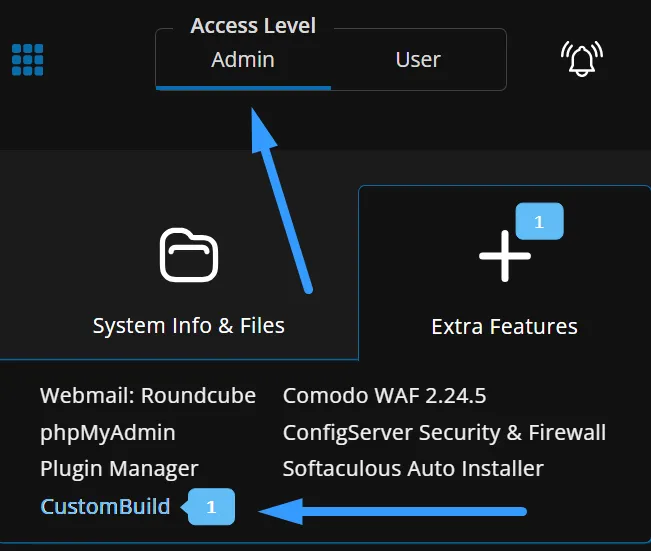The image size is (651, 551).
Task: Launch Softaculous Auto Installer
Action: (x=413, y=469)
